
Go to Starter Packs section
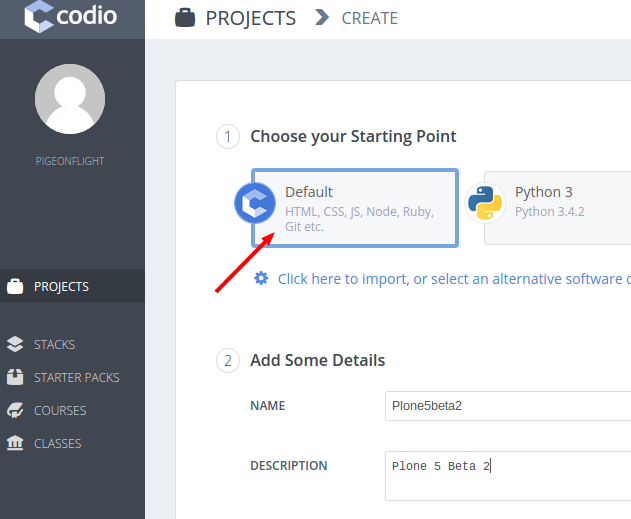pyautogui.click(x=76, y=378)
